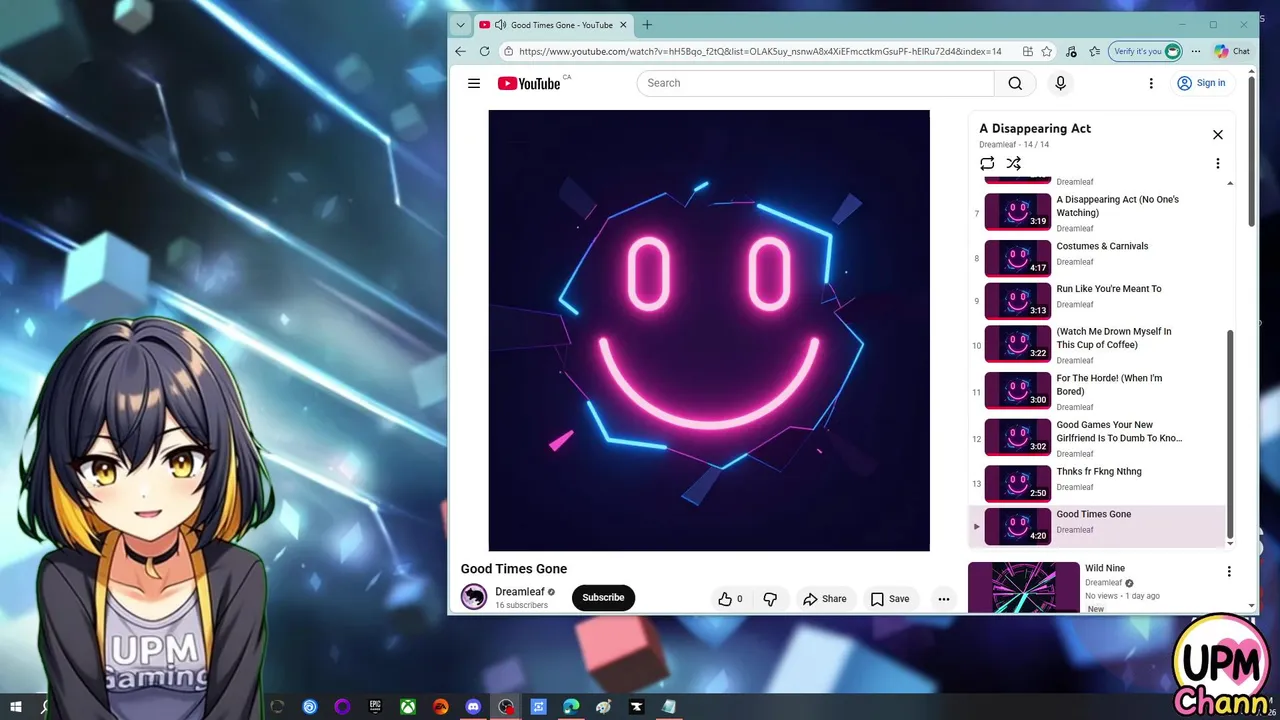Close the A Disappearing Act playlist panel

coord(1217,134)
